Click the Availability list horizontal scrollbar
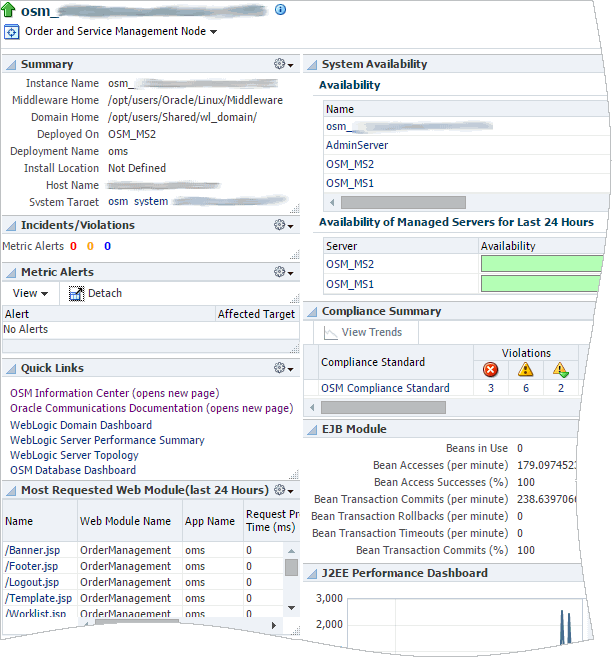The width and height of the screenshot is (612, 658). coord(403,203)
